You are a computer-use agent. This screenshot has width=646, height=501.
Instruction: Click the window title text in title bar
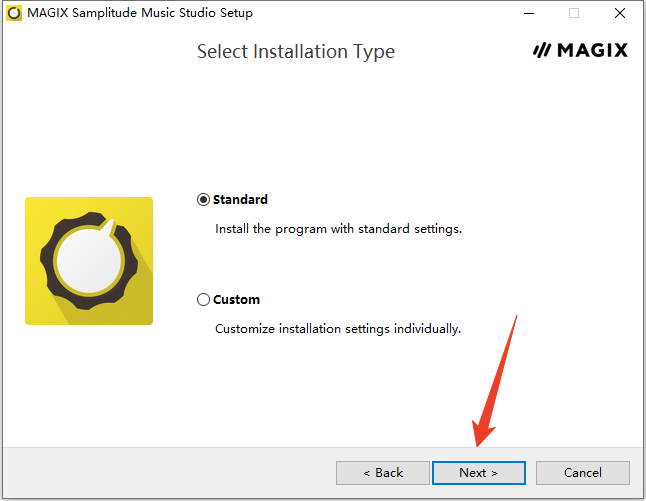point(140,13)
